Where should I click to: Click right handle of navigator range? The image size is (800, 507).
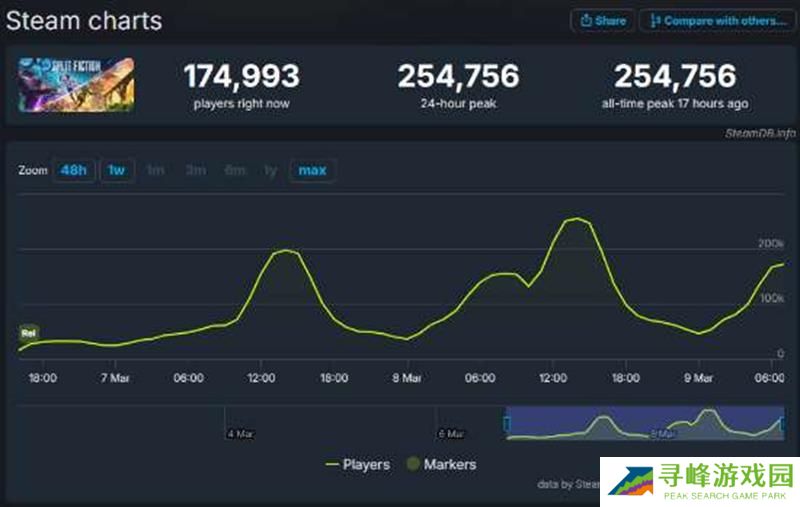[x=782, y=424]
